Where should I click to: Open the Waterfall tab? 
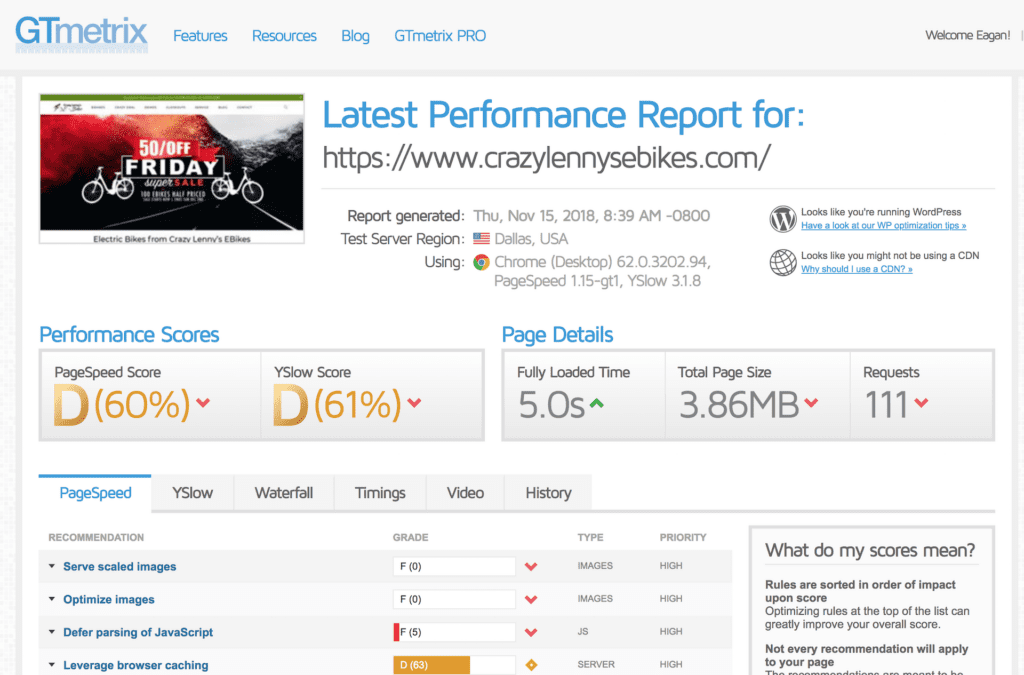tap(283, 494)
